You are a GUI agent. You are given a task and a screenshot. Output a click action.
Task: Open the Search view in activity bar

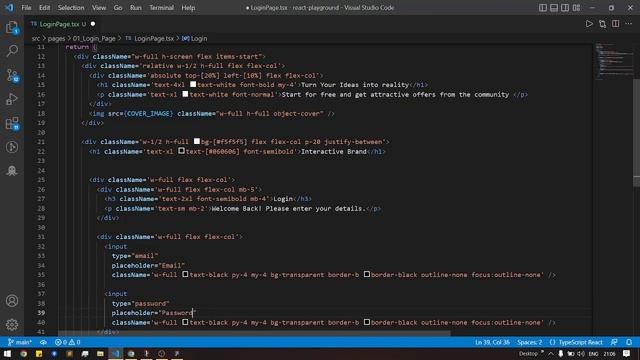pyautogui.click(x=12, y=51)
